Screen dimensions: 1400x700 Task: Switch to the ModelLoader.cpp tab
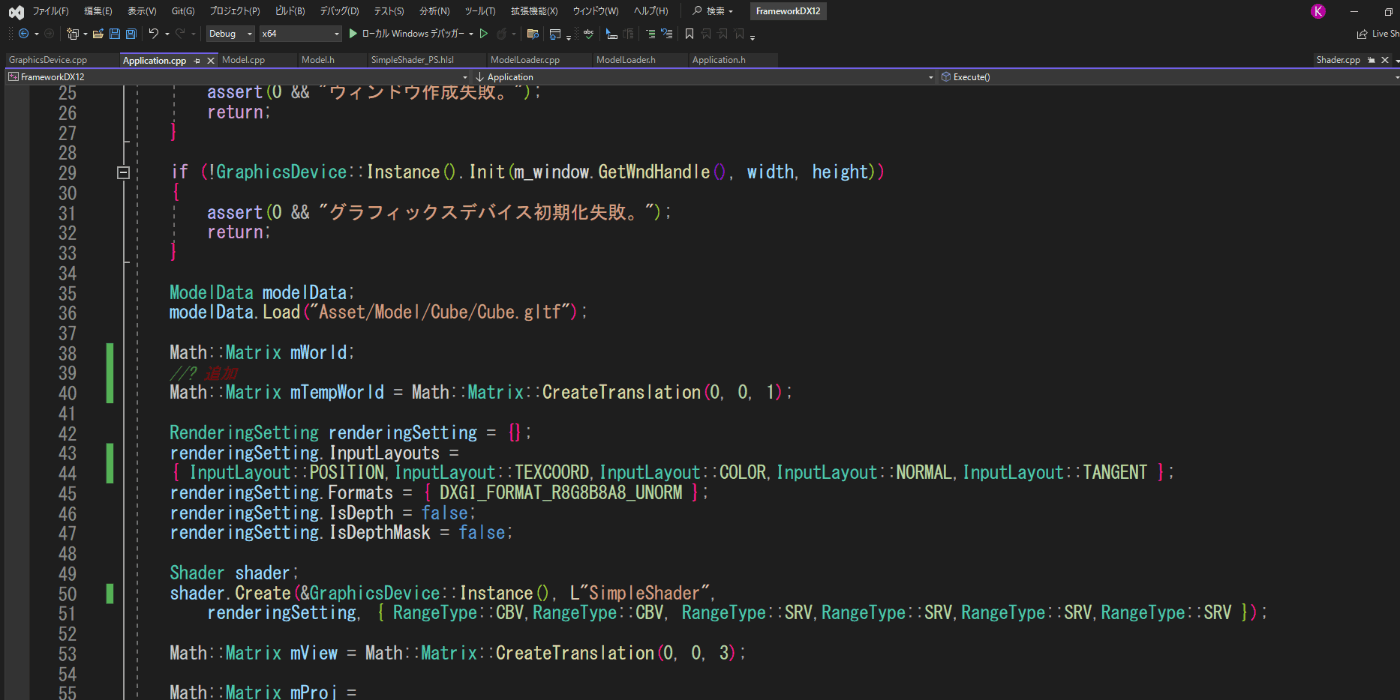(x=524, y=60)
